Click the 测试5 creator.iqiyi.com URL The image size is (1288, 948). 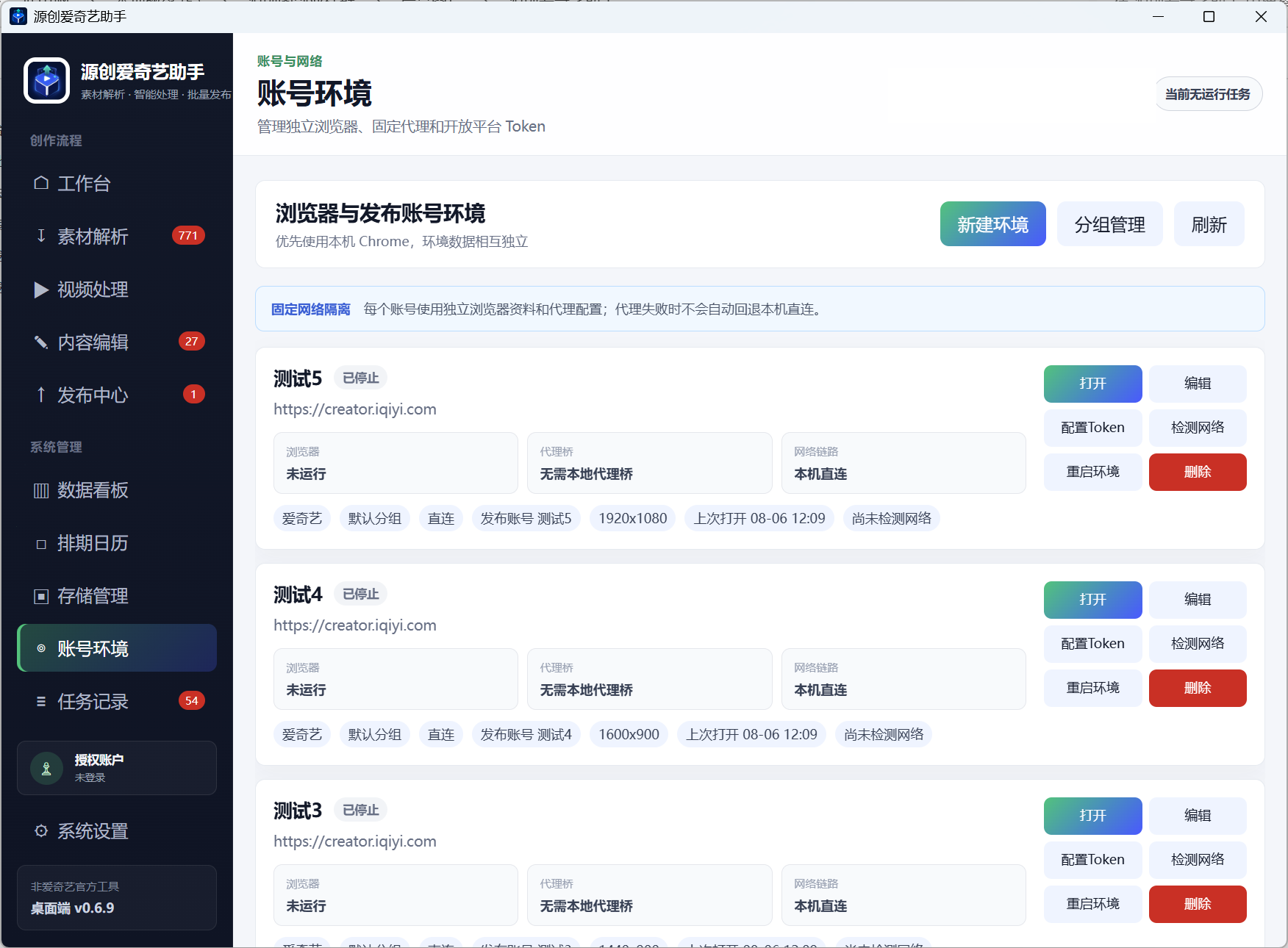coord(355,409)
